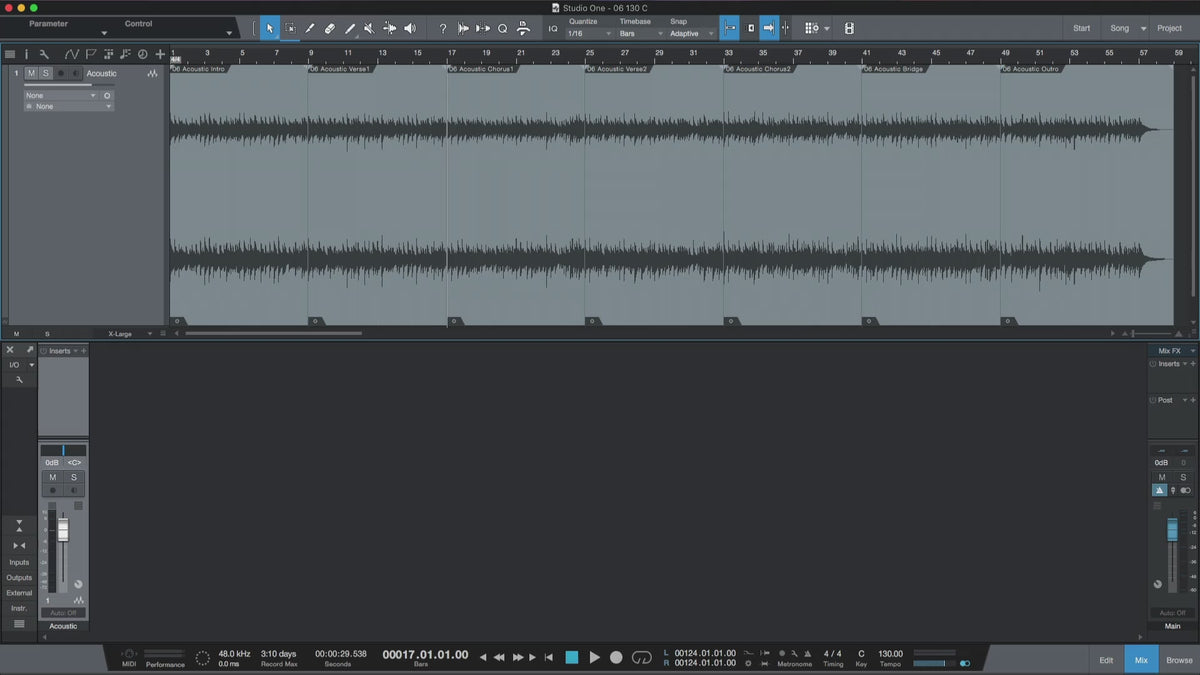The width and height of the screenshot is (1200, 675).
Task: Select the Eraser tool
Action: [329, 29]
